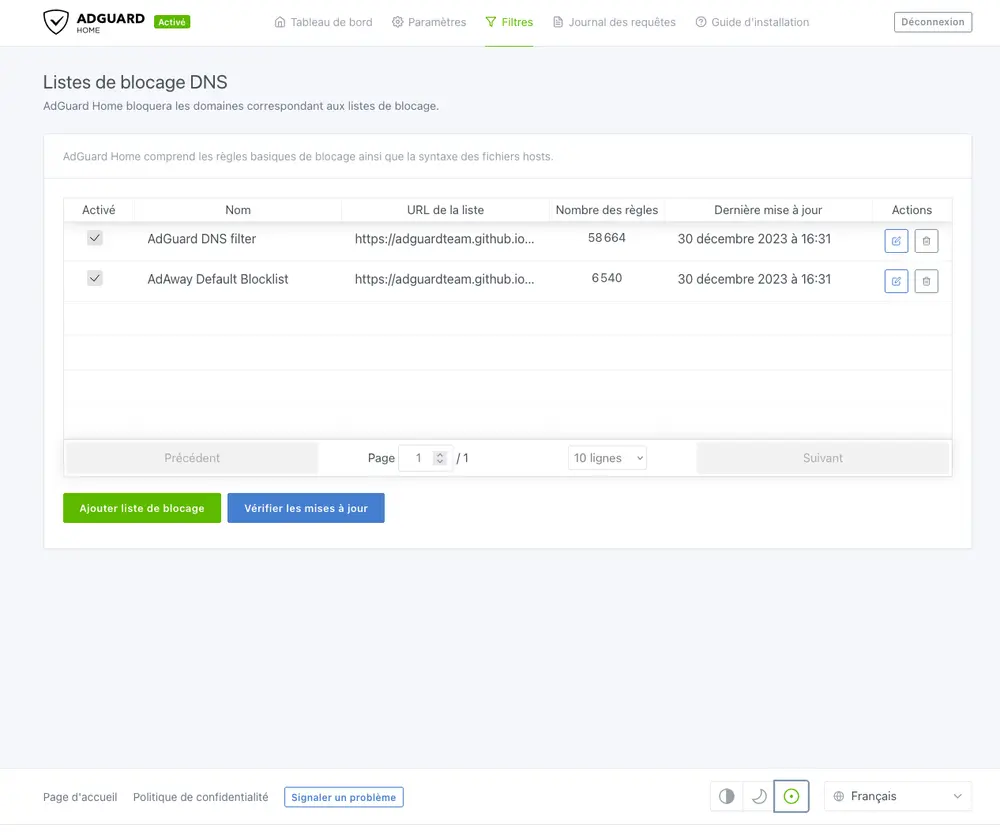The image size is (1000, 835).
Task: Click the Précédent pagination button
Action: point(192,458)
